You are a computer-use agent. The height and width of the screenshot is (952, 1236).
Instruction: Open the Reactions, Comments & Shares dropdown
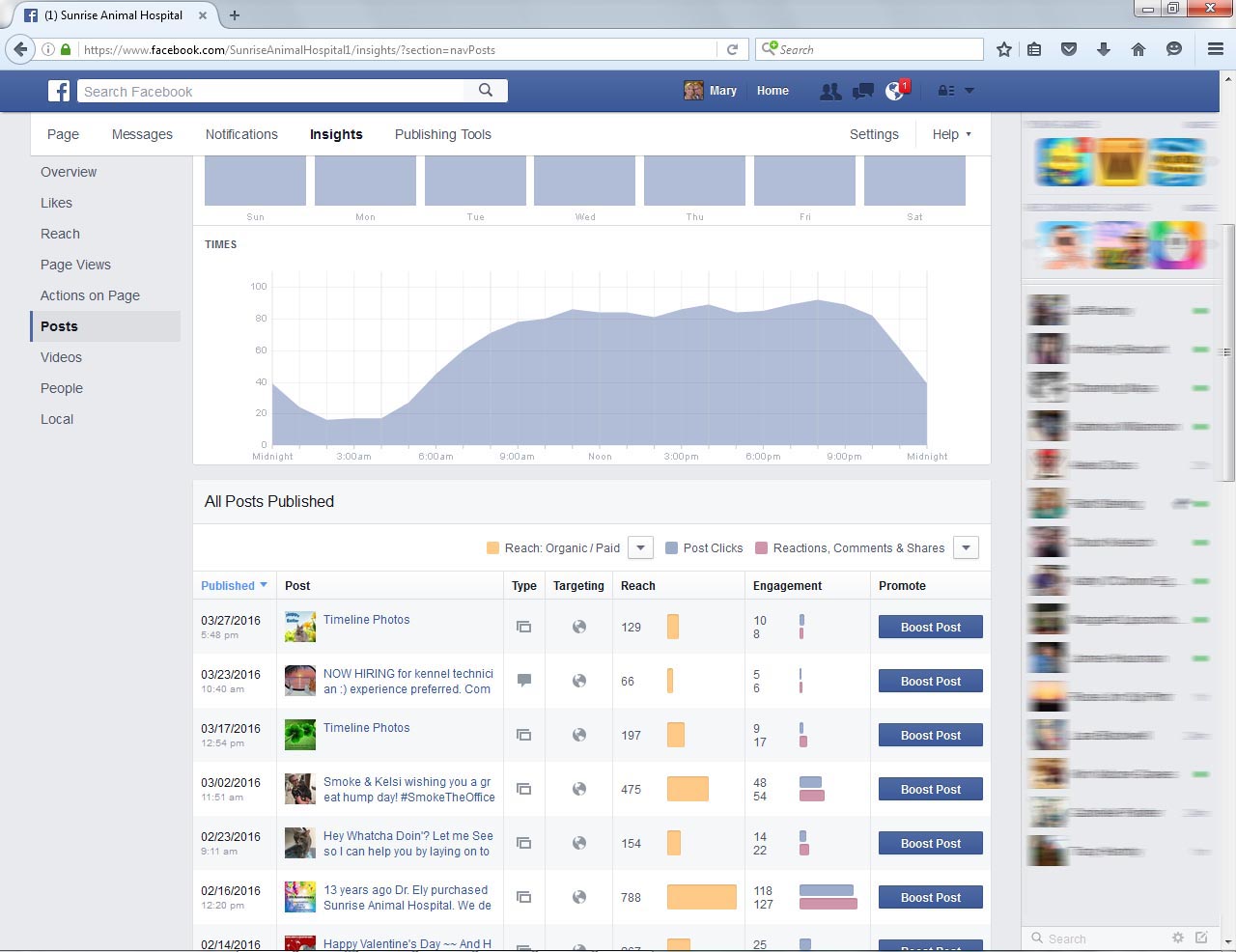click(966, 547)
